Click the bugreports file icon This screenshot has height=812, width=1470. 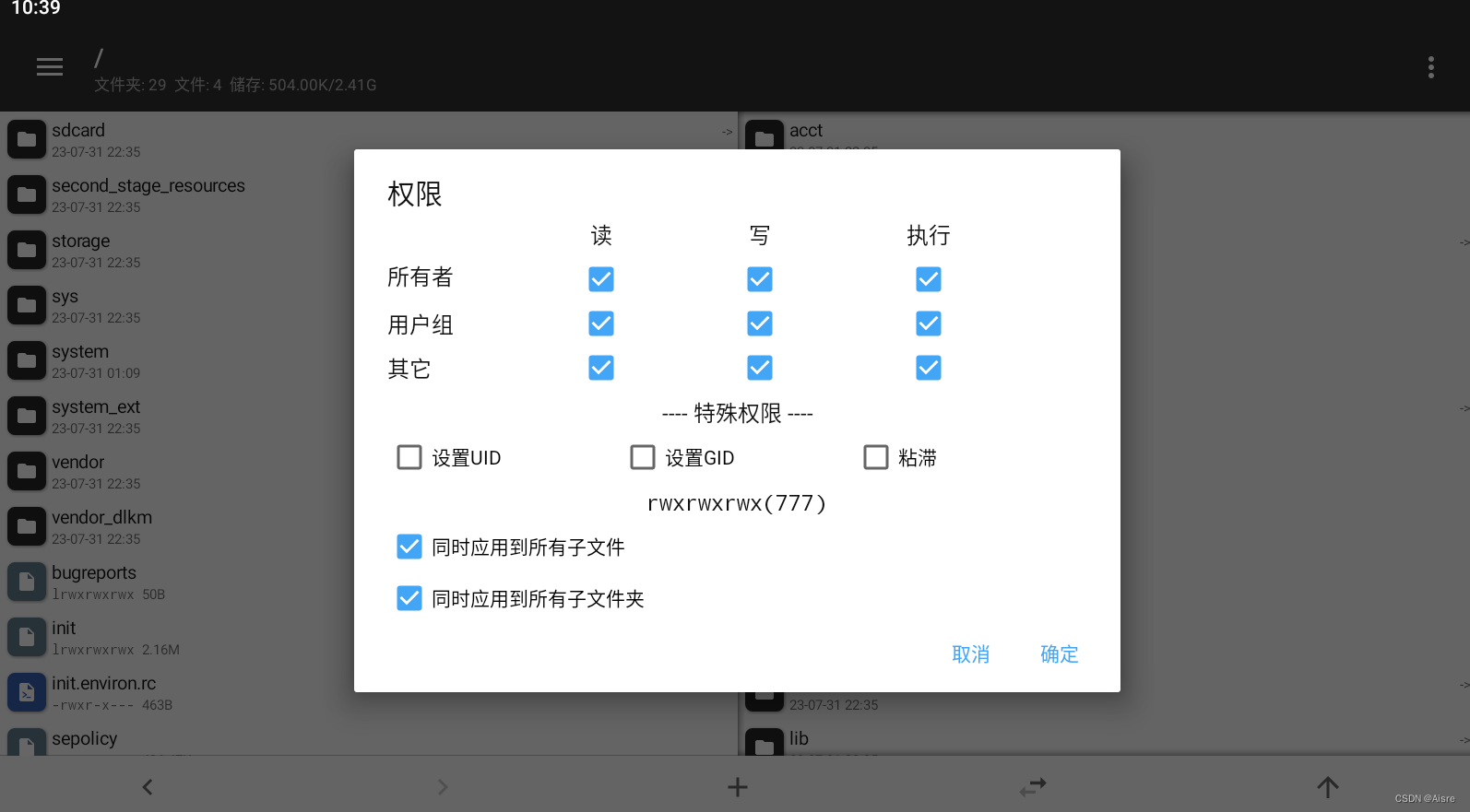pyautogui.click(x=27, y=582)
